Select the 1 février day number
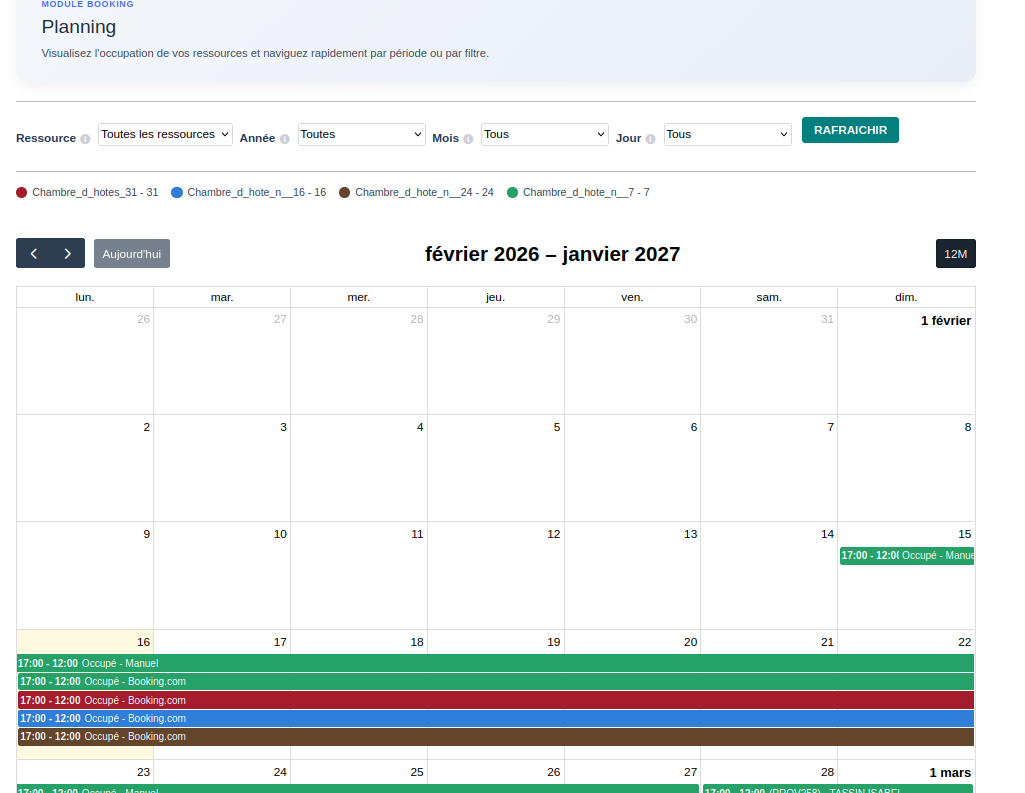The height and width of the screenshot is (793, 1025). (x=945, y=320)
